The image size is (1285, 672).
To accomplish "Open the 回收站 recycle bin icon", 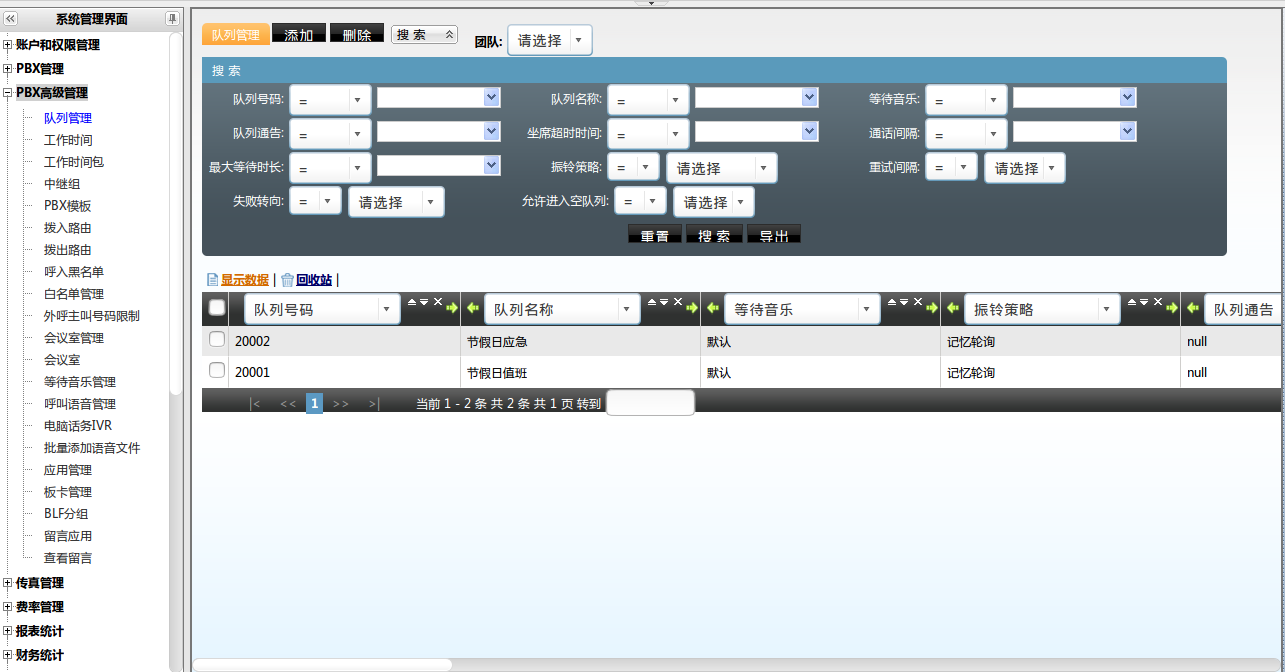I will point(288,280).
